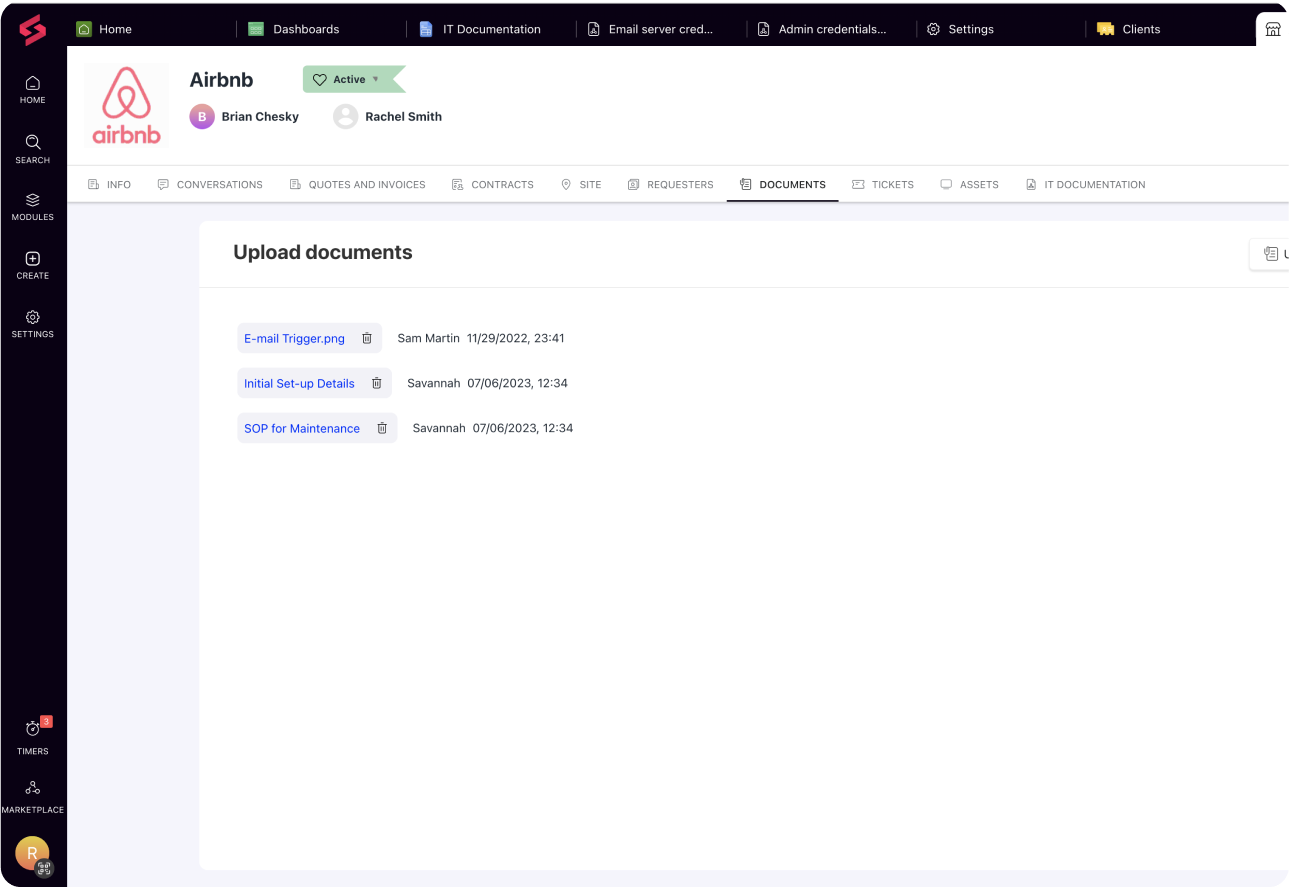This screenshot has height=887, width=1289.
Task: Delete the Initial Set-up Details document
Action: pos(377,383)
